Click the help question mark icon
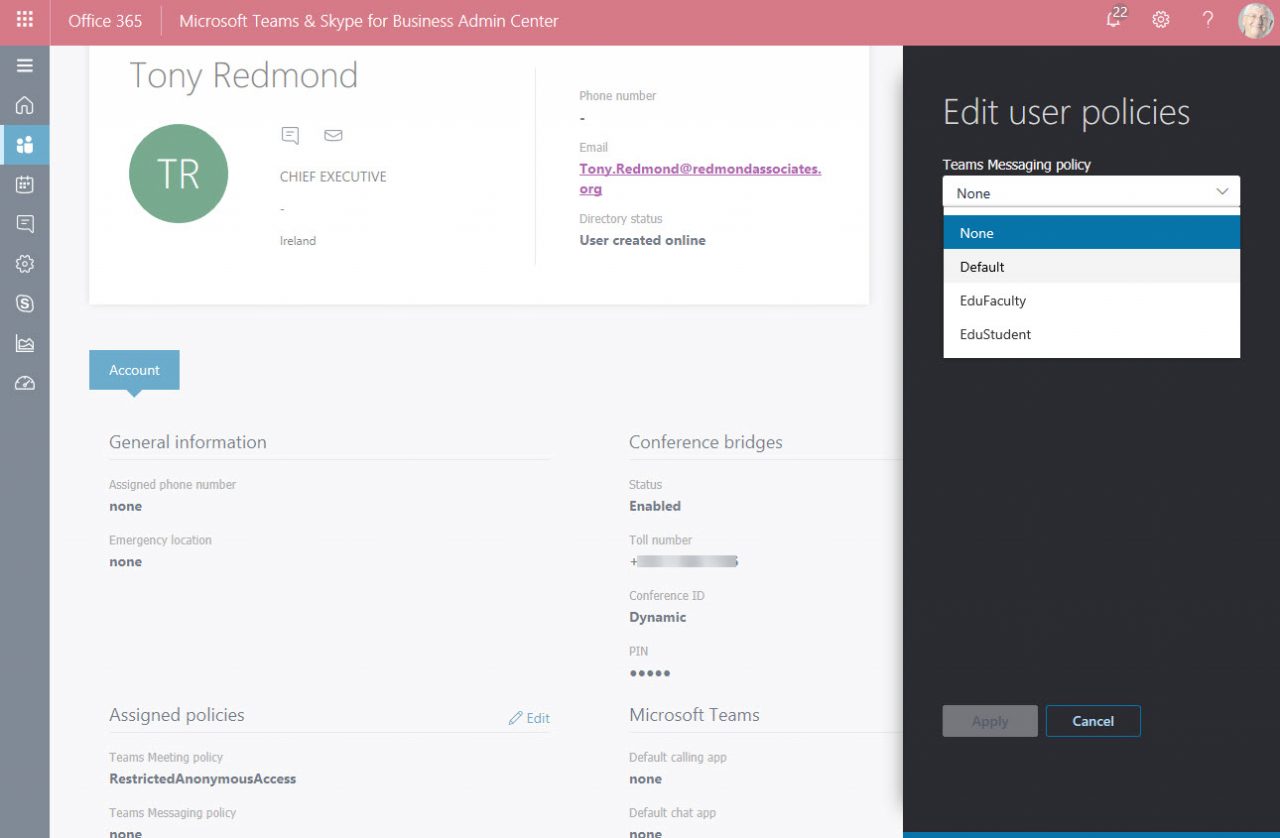The height and width of the screenshot is (838, 1280). pos(1208,20)
